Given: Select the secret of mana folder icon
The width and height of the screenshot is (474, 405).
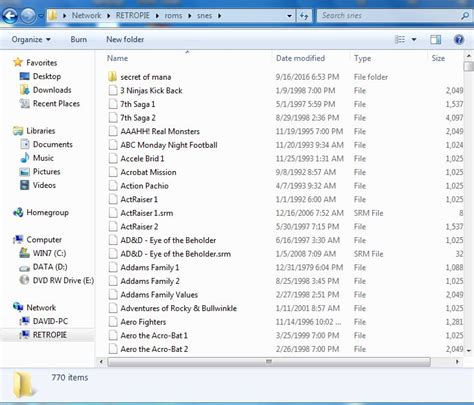Looking at the screenshot, I should (113, 77).
